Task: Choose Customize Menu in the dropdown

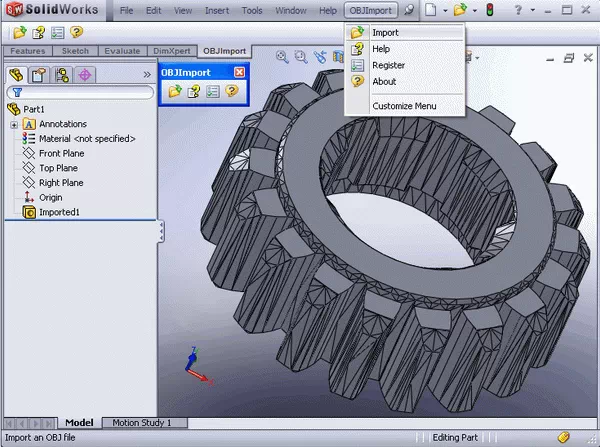Action: (x=404, y=106)
